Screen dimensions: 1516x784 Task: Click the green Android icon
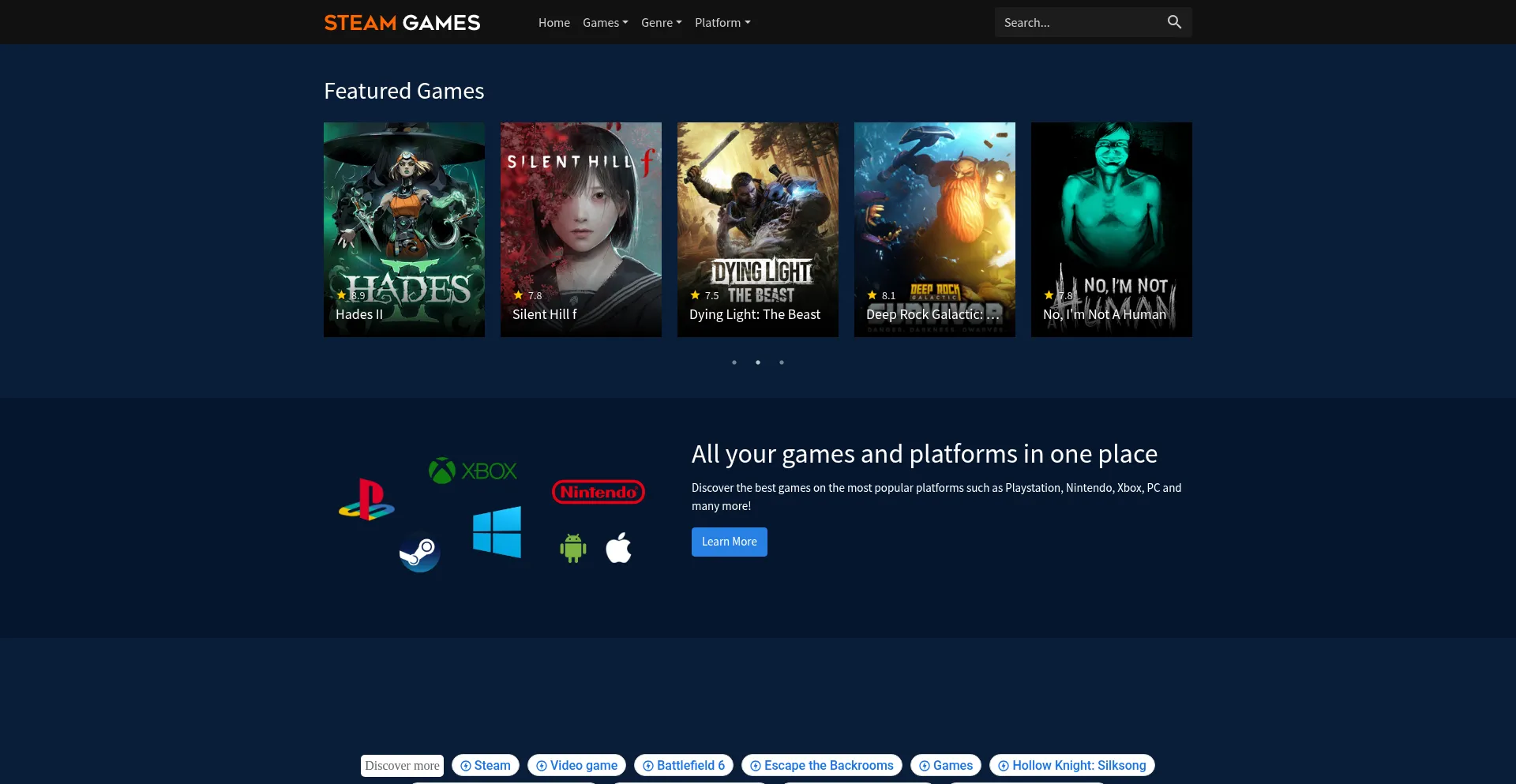[572, 548]
